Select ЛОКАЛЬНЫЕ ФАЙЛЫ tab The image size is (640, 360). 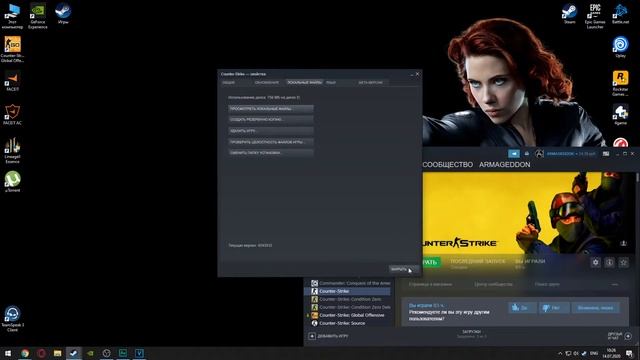pyautogui.click(x=304, y=82)
